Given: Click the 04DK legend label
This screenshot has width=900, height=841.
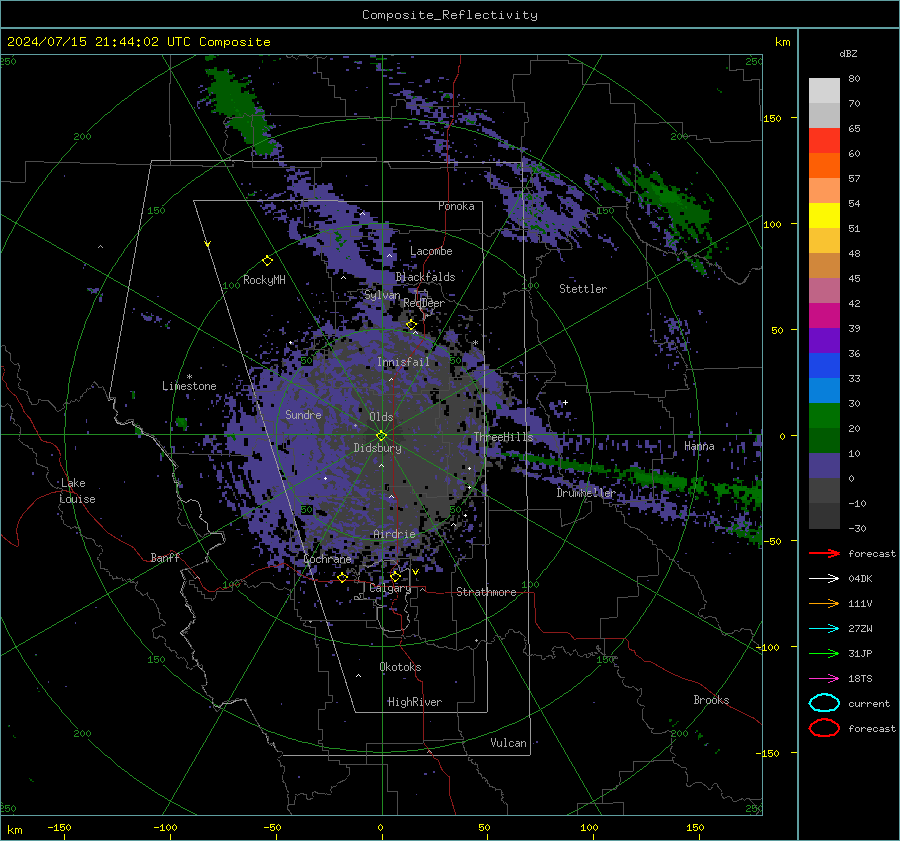Looking at the screenshot, I should [860, 579].
